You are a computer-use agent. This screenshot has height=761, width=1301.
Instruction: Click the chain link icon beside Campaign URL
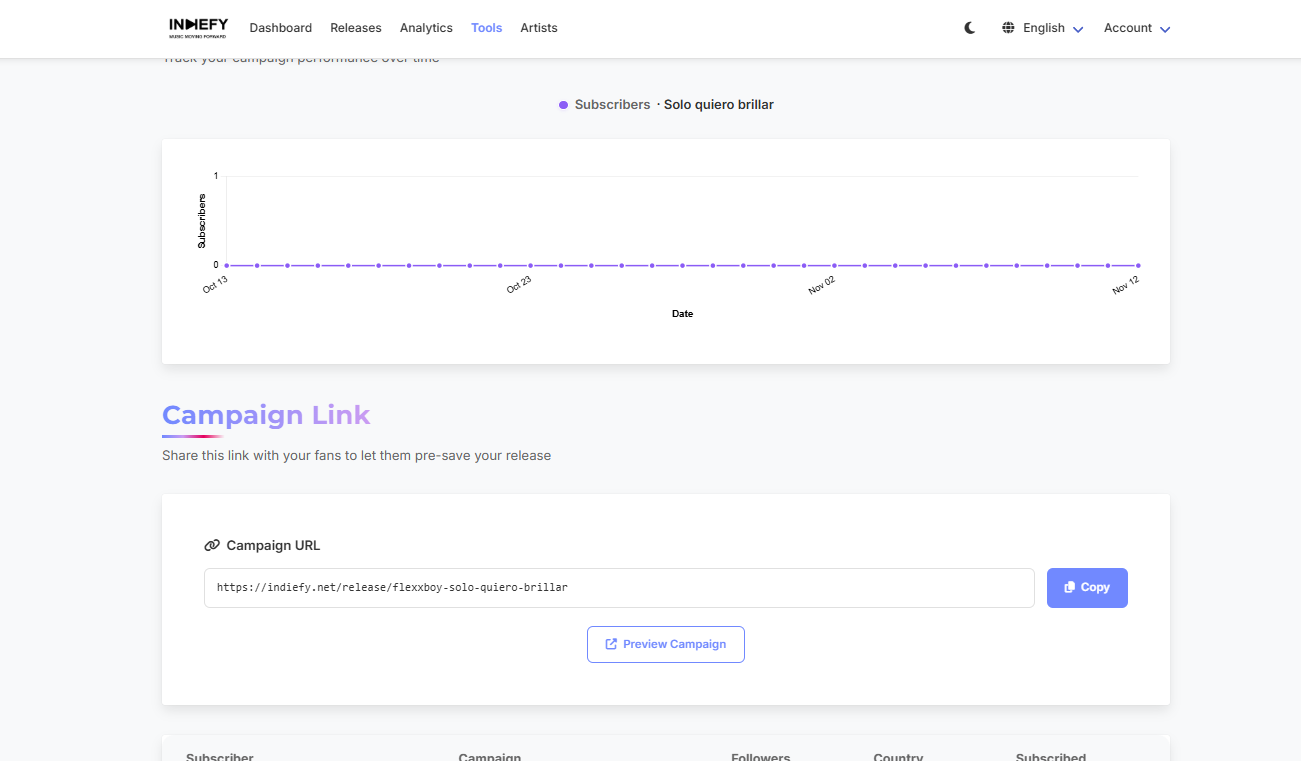pos(212,546)
